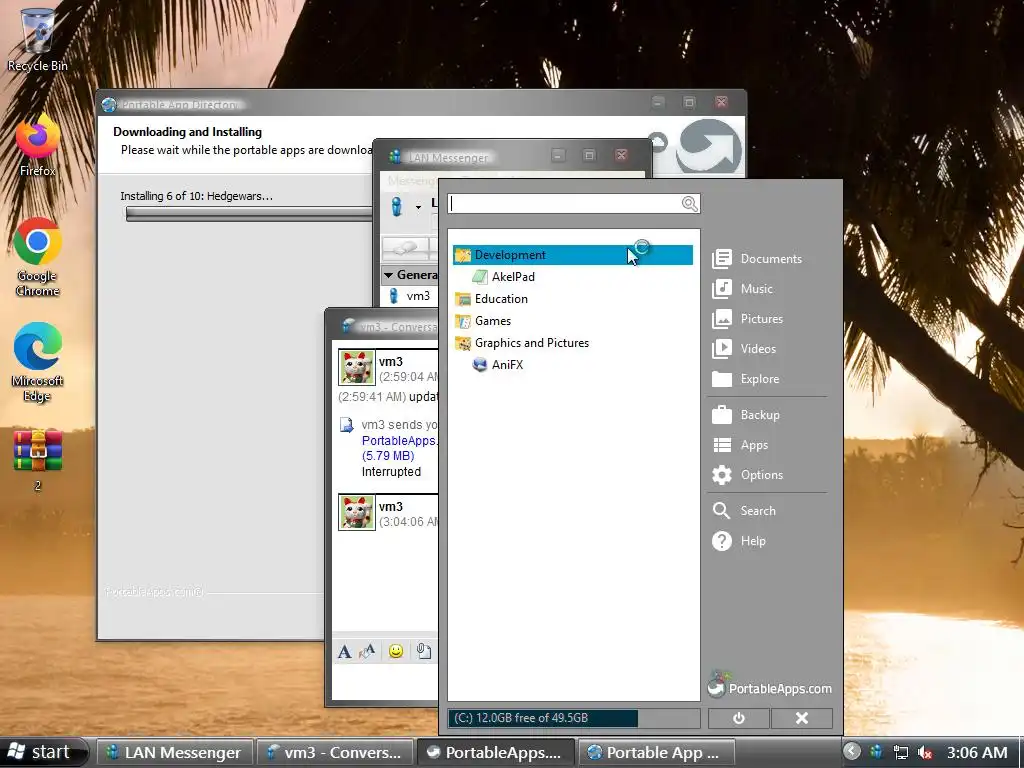This screenshot has width=1024, height=768.
Task: Open the Pictures folder shortcut
Action: point(747,319)
